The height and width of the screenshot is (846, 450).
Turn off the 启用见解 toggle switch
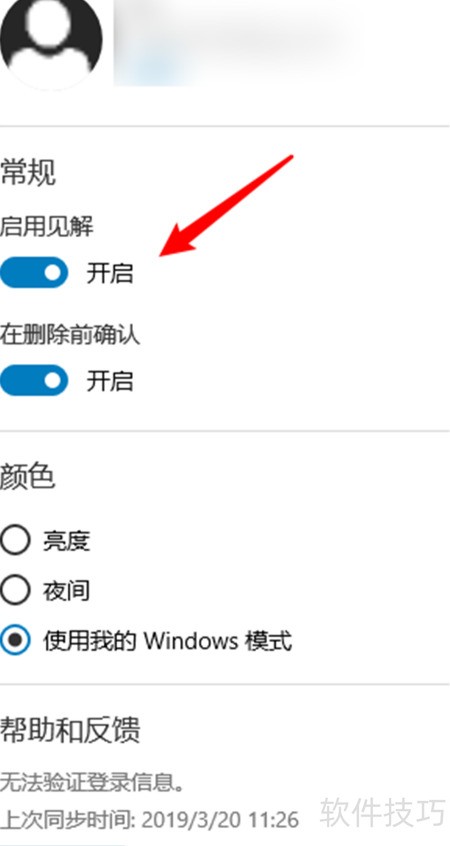(34, 272)
